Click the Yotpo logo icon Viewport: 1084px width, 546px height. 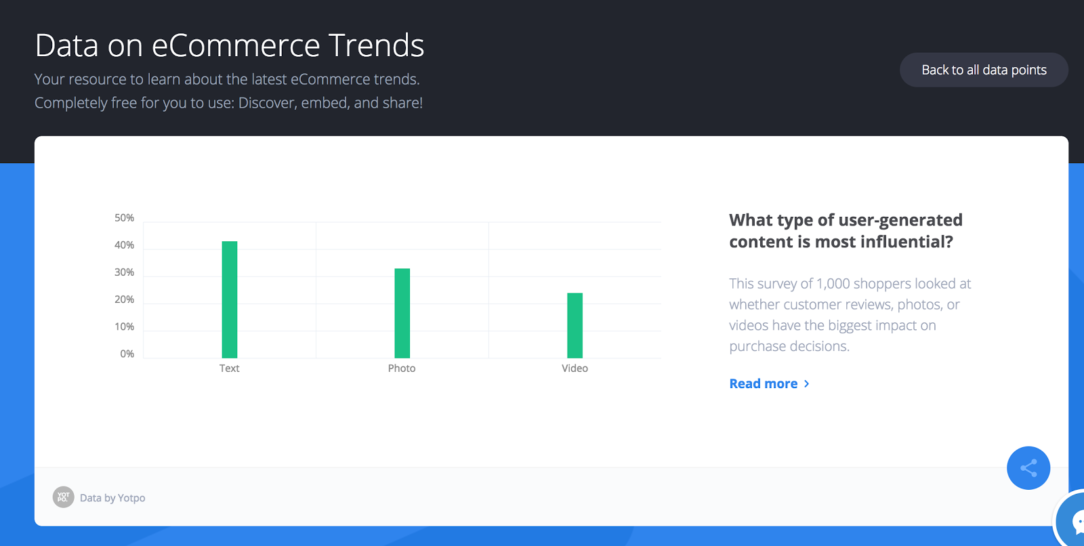pos(63,497)
